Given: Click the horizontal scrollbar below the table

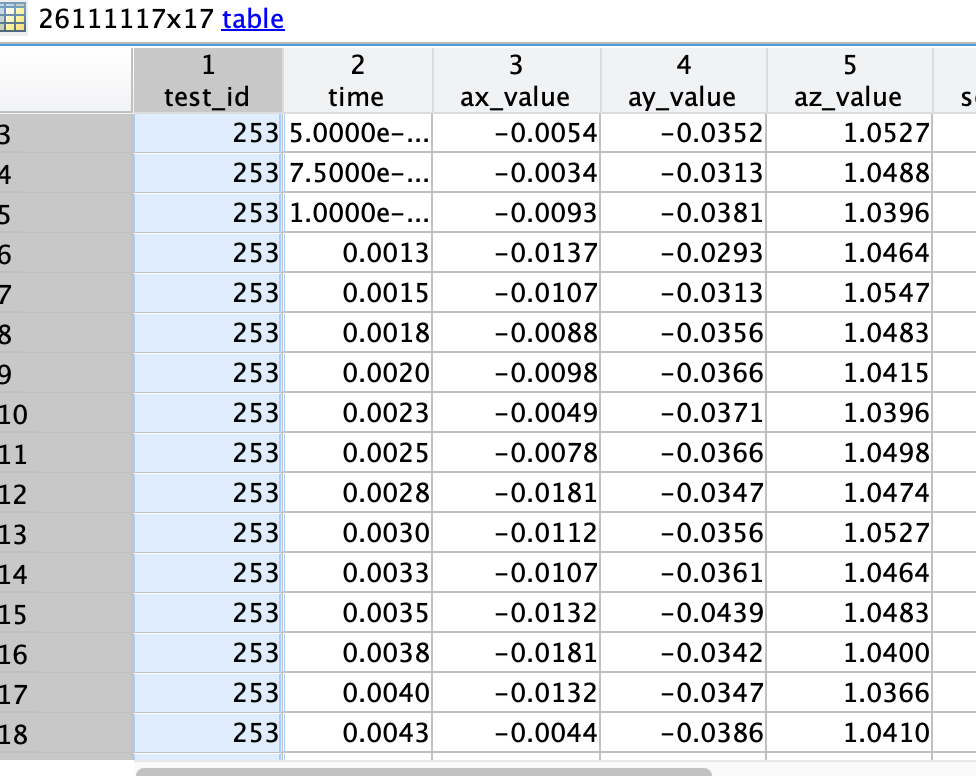Looking at the screenshot, I should (423, 772).
